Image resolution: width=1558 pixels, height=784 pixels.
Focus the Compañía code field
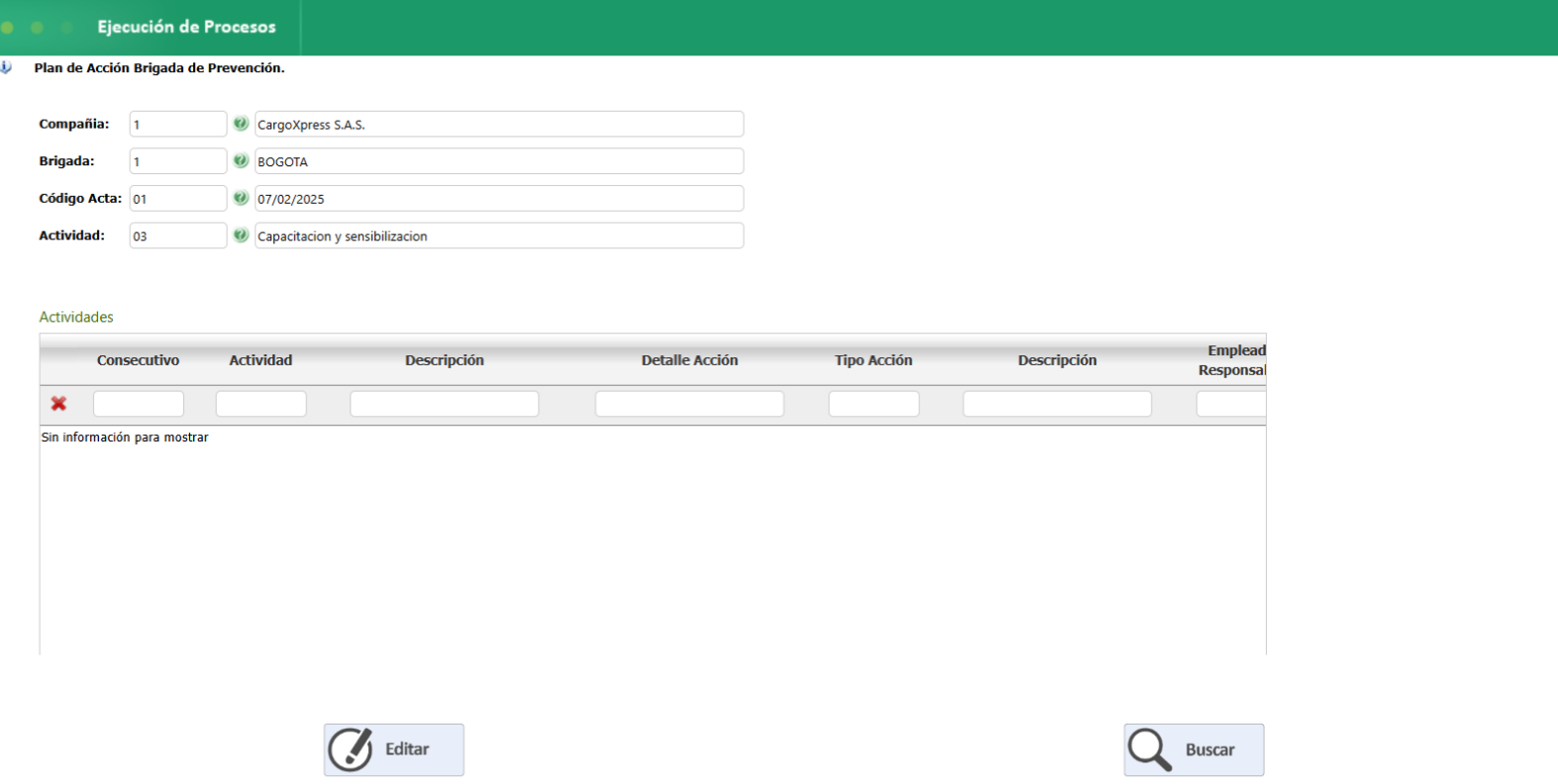pos(178,124)
